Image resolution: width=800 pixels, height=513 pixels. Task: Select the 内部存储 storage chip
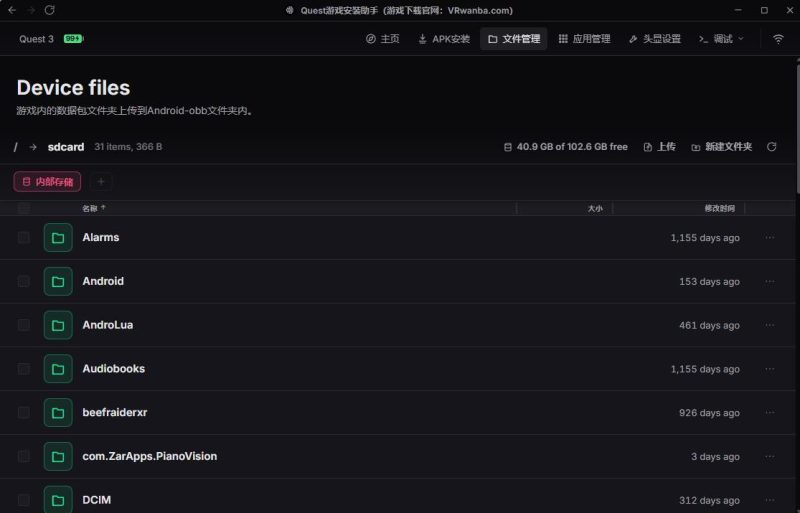[x=47, y=182]
